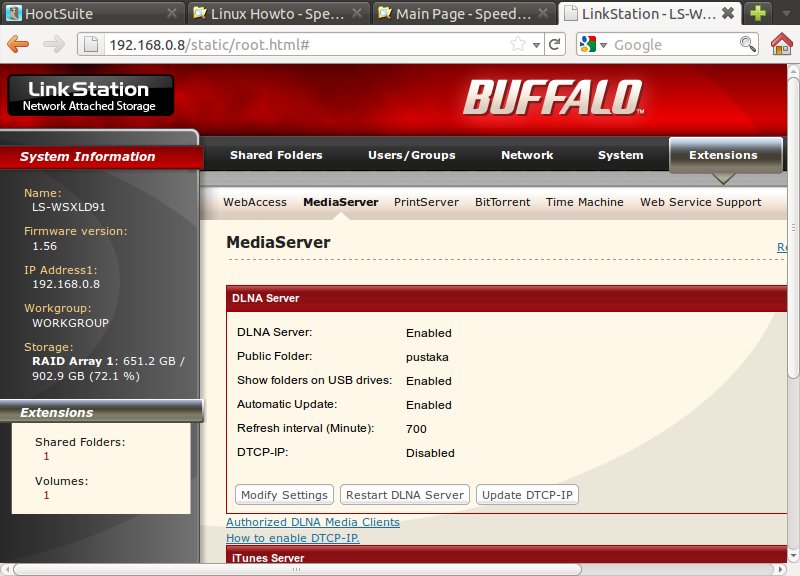The height and width of the screenshot is (576, 800).
Task: Click the WORKGROUP value
Action: [x=70, y=323]
